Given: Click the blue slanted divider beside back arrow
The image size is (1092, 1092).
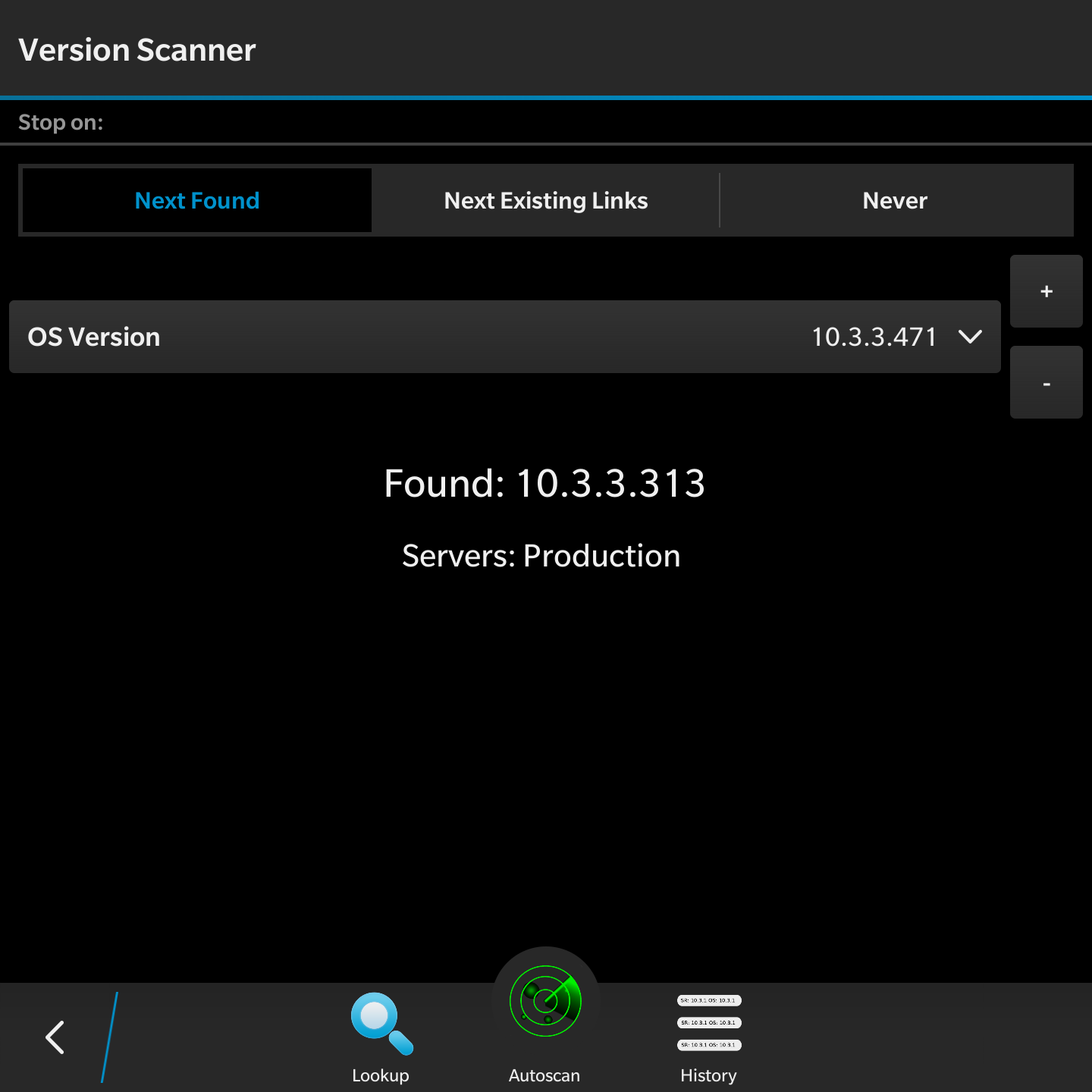Looking at the screenshot, I should click(110, 1037).
